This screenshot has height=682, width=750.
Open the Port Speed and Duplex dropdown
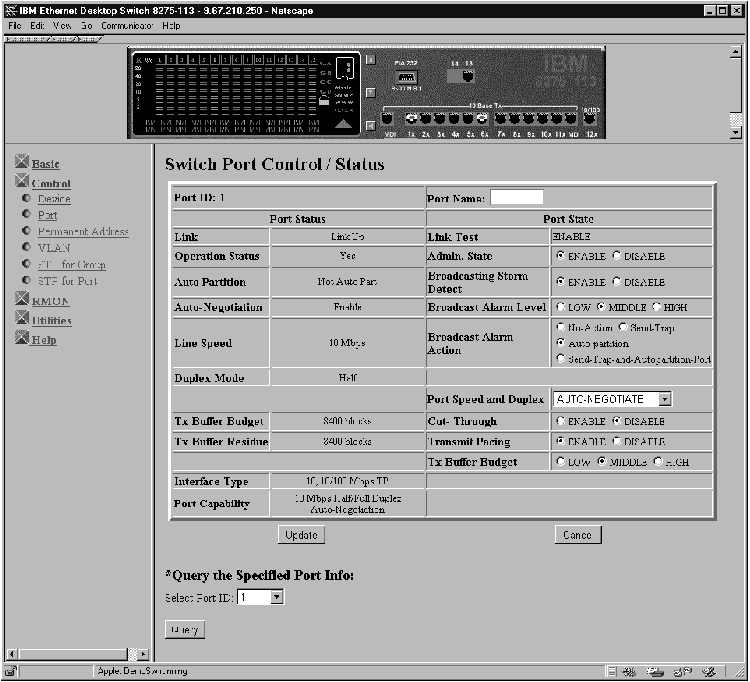coord(665,399)
